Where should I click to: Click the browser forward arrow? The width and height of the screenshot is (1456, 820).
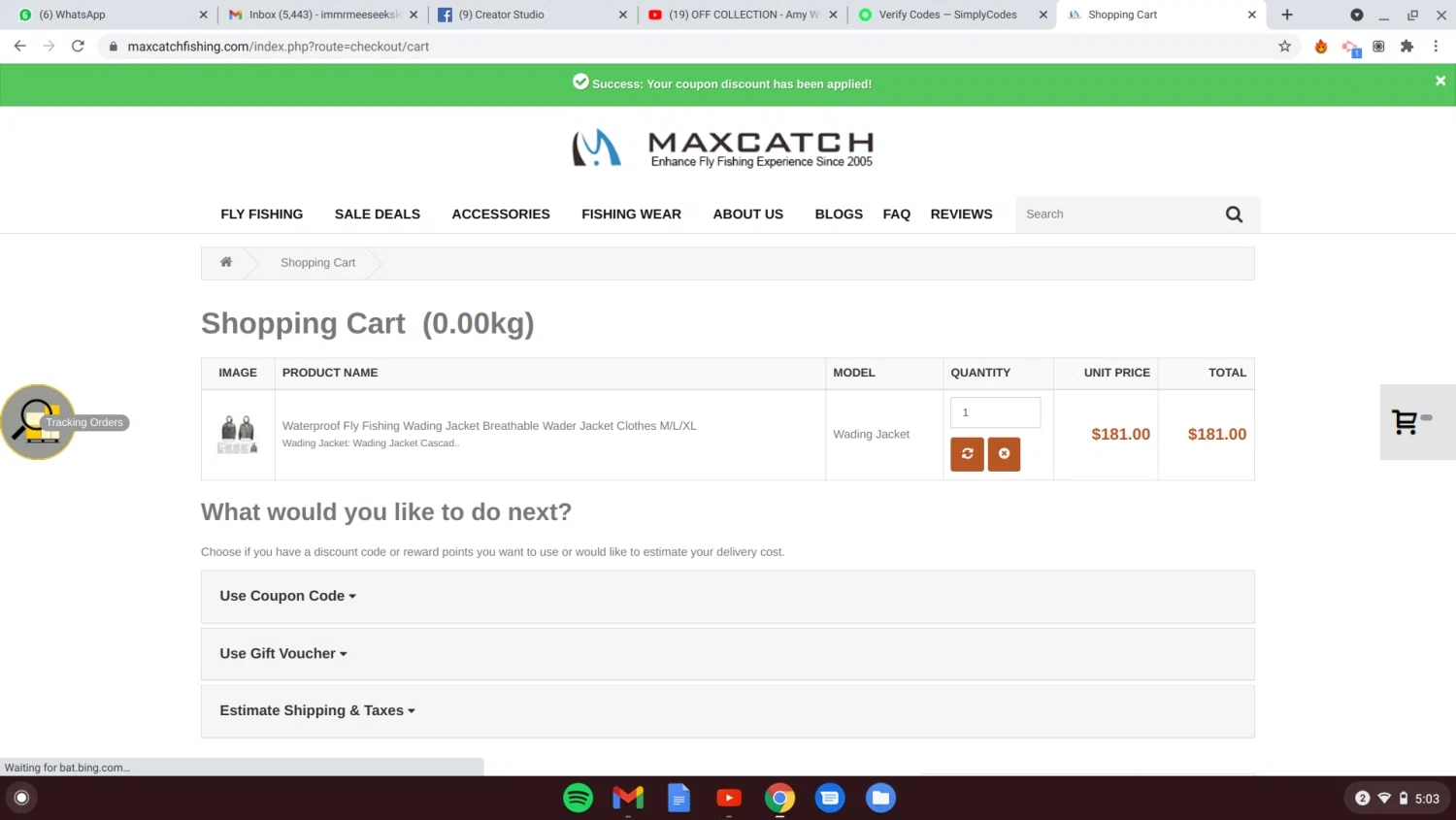[x=49, y=47]
